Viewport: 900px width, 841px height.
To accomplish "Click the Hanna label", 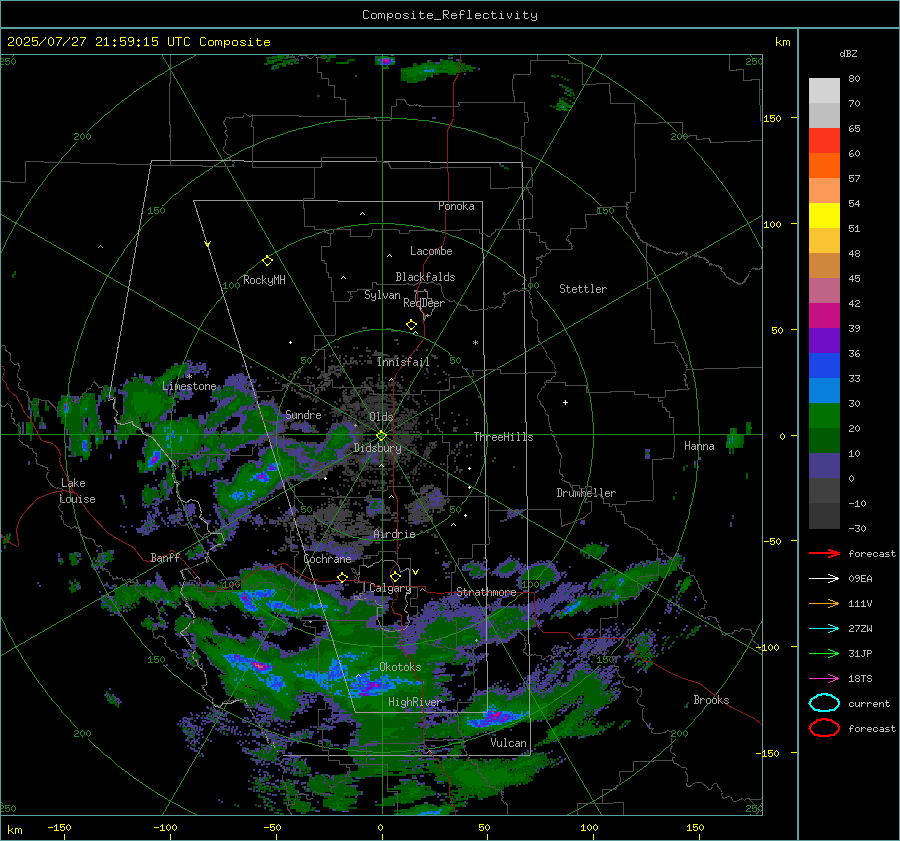I will pos(700,446).
